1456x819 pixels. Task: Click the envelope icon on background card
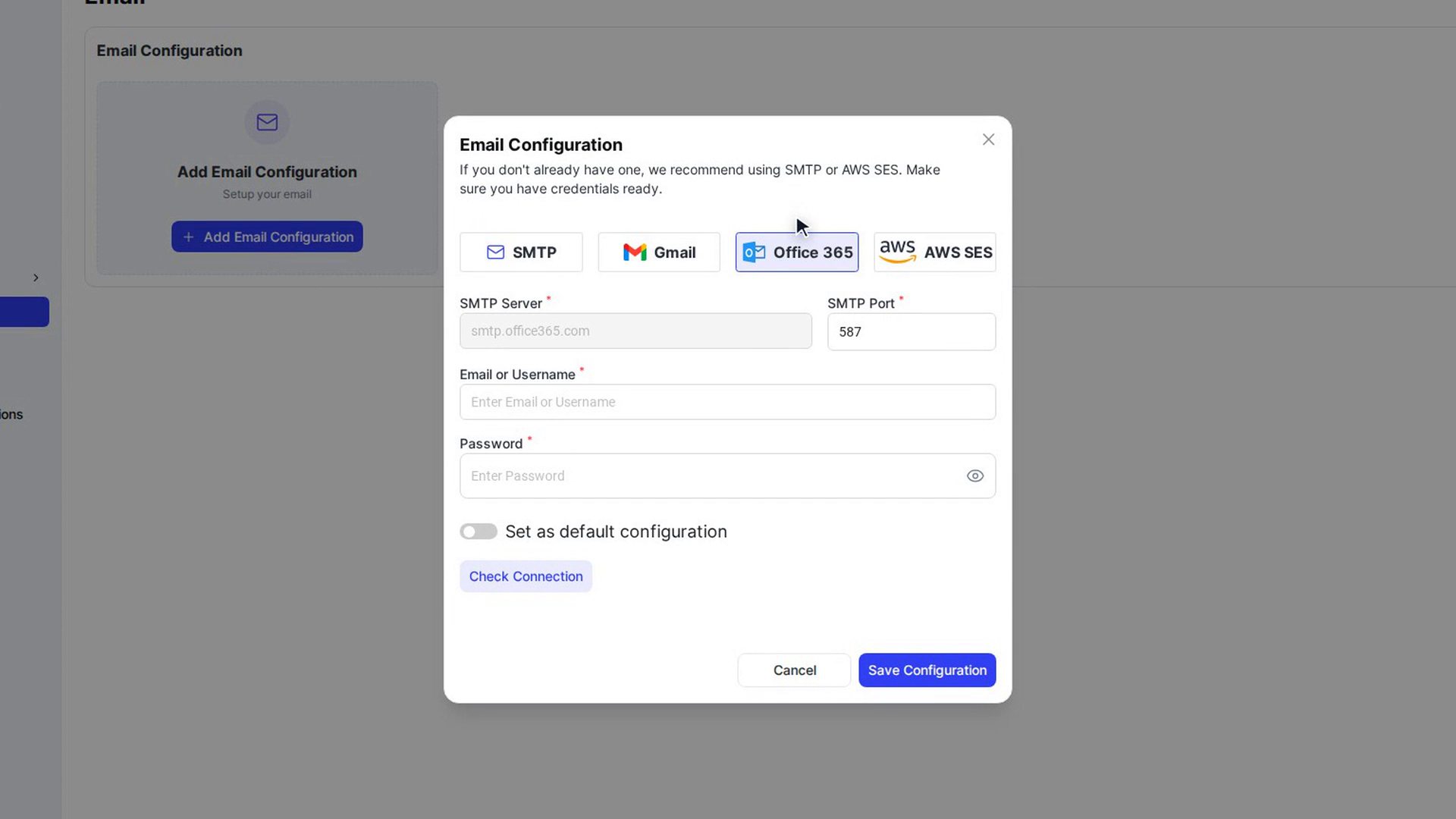coord(267,122)
